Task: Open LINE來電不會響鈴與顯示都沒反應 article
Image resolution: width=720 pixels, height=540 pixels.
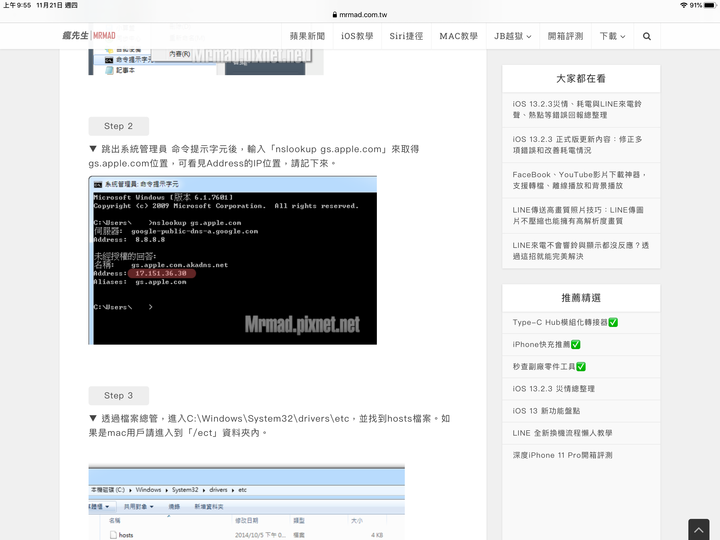Action: coord(580,251)
